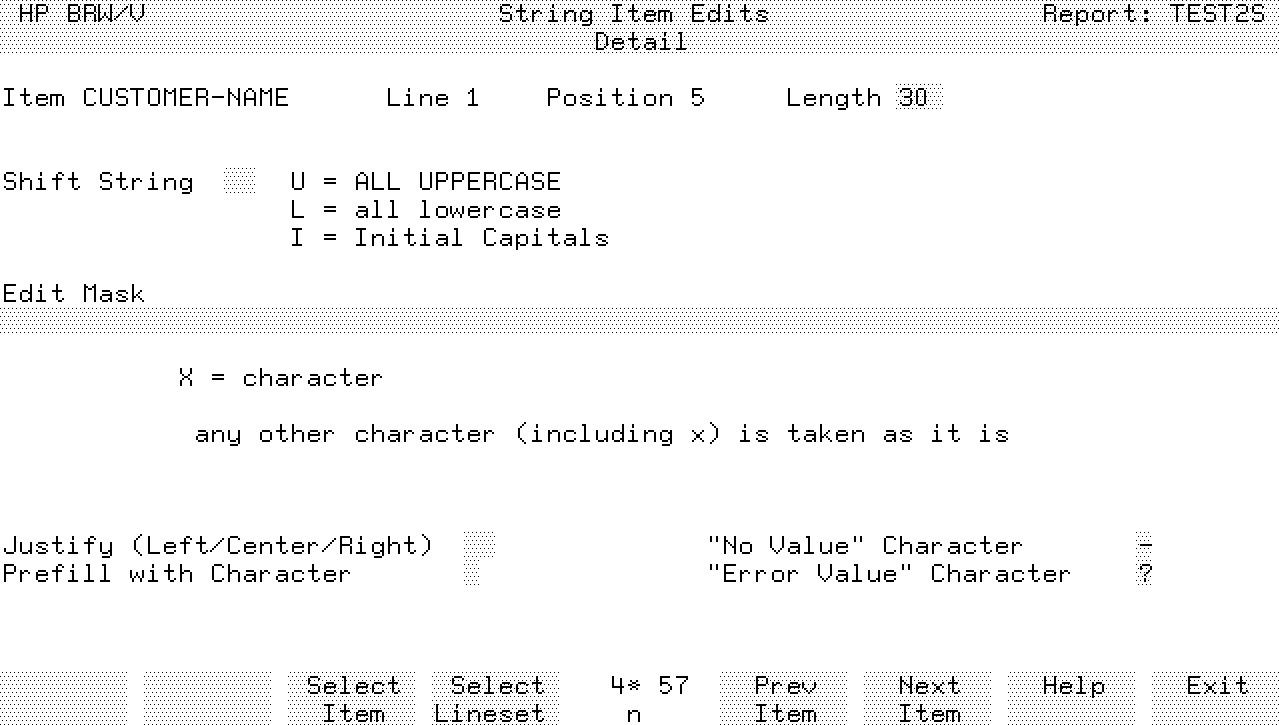Focus the Shift String input field
The width and height of the screenshot is (1279, 725).
240,182
